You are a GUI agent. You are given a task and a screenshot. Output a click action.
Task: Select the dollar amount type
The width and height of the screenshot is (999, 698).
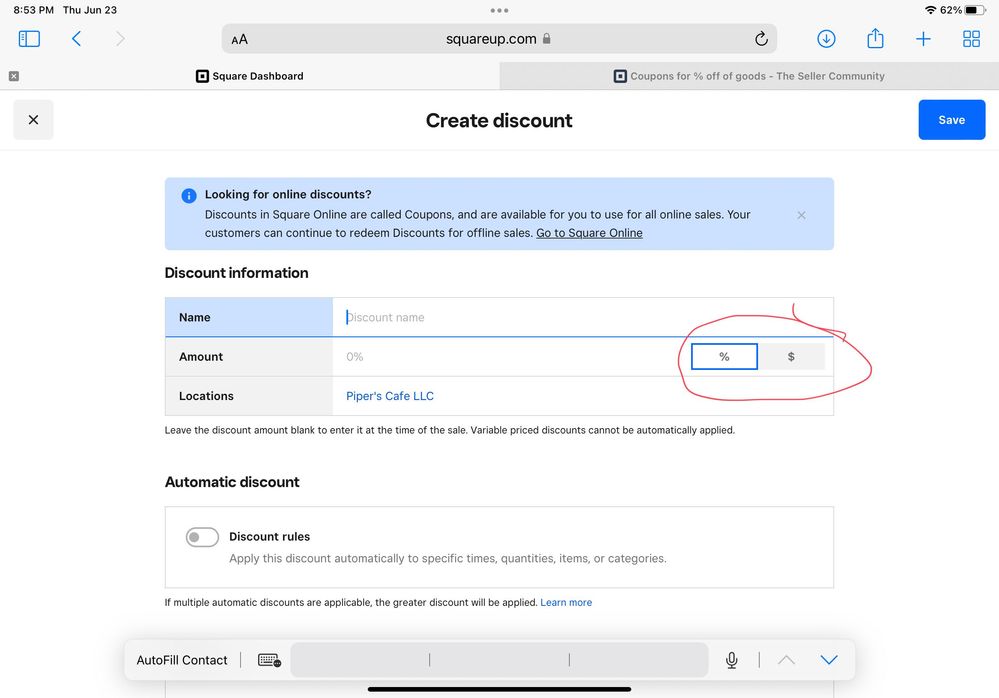point(791,357)
